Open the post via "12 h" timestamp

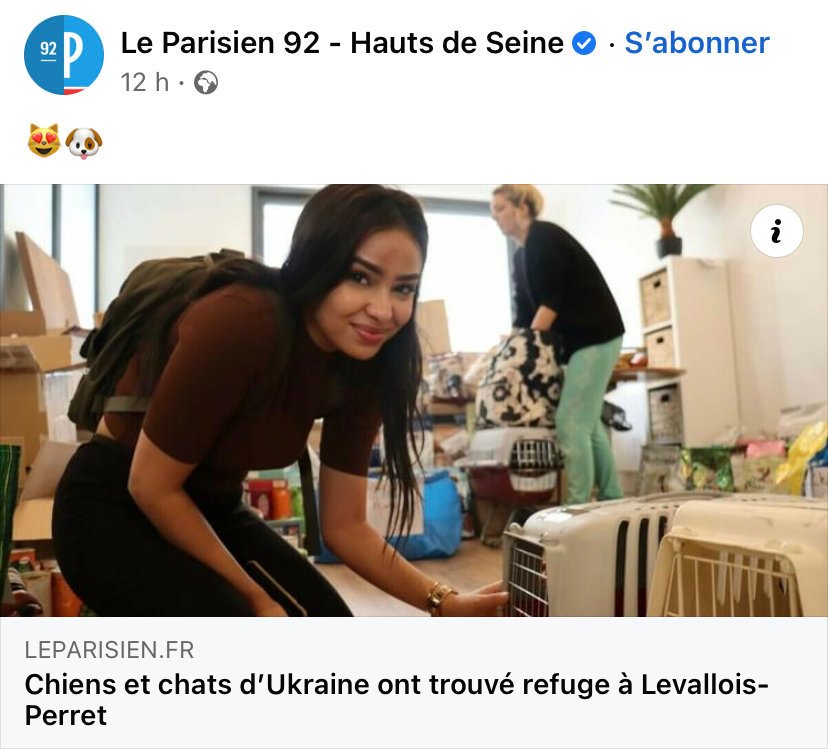tap(145, 83)
